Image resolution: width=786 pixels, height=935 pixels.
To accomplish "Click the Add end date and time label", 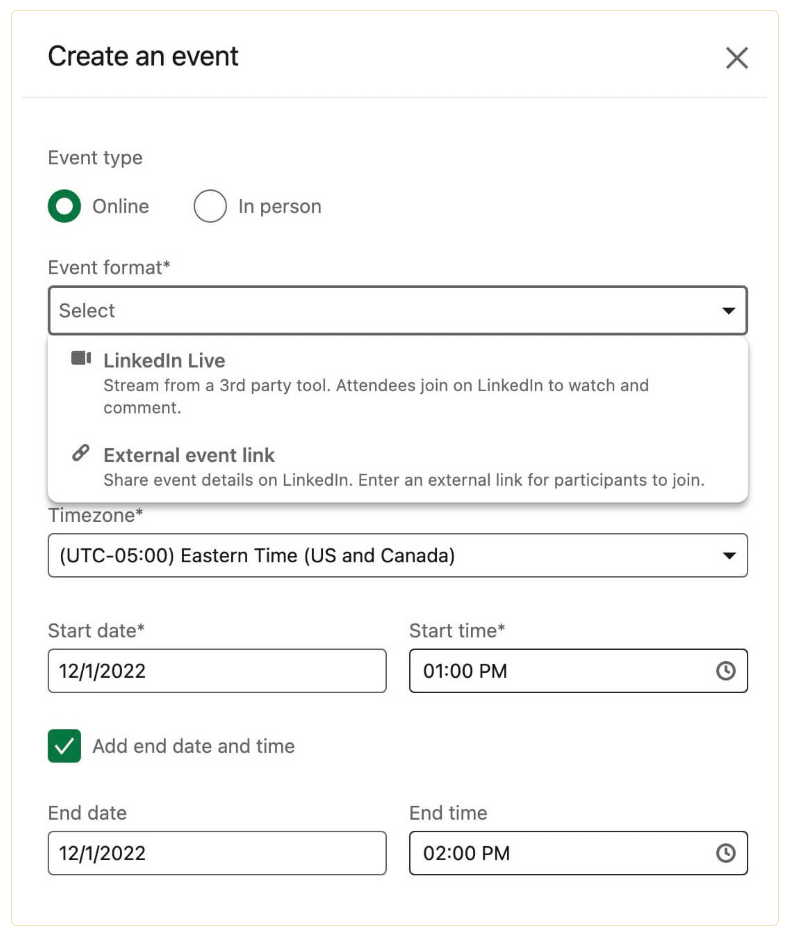I will click(193, 746).
